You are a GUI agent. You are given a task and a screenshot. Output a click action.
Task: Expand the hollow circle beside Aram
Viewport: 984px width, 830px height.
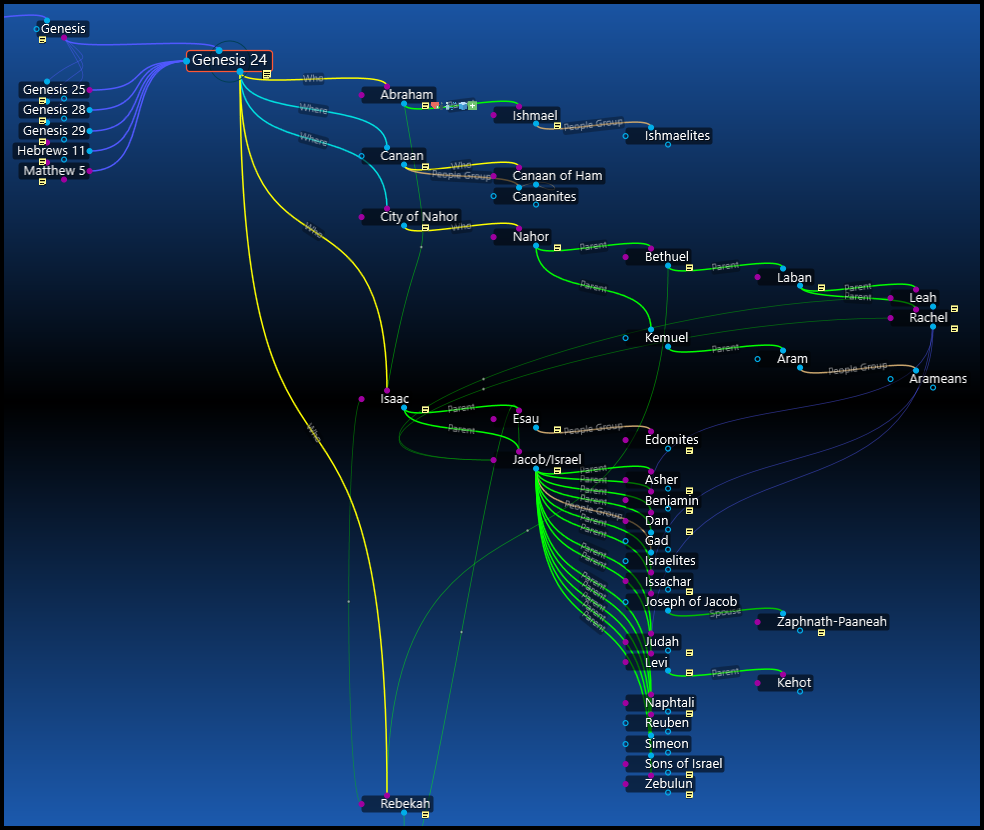(x=757, y=359)
